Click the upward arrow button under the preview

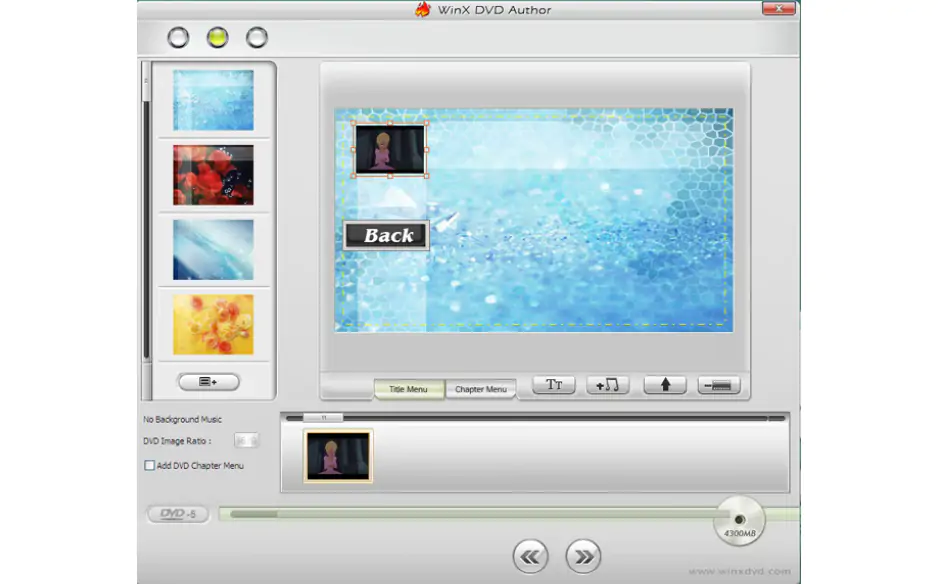pos(665,385)
